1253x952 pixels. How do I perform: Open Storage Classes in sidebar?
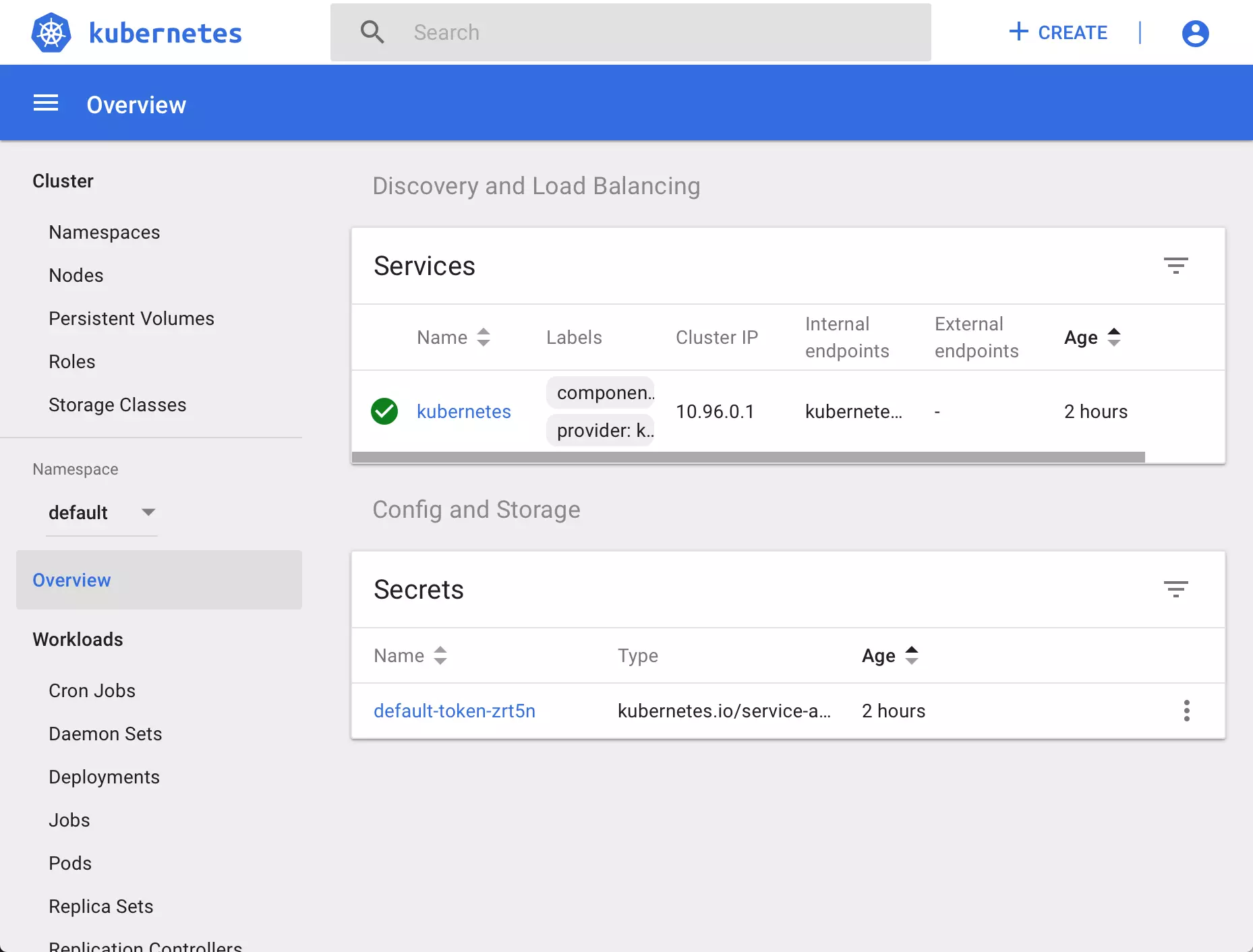(117, 405)
